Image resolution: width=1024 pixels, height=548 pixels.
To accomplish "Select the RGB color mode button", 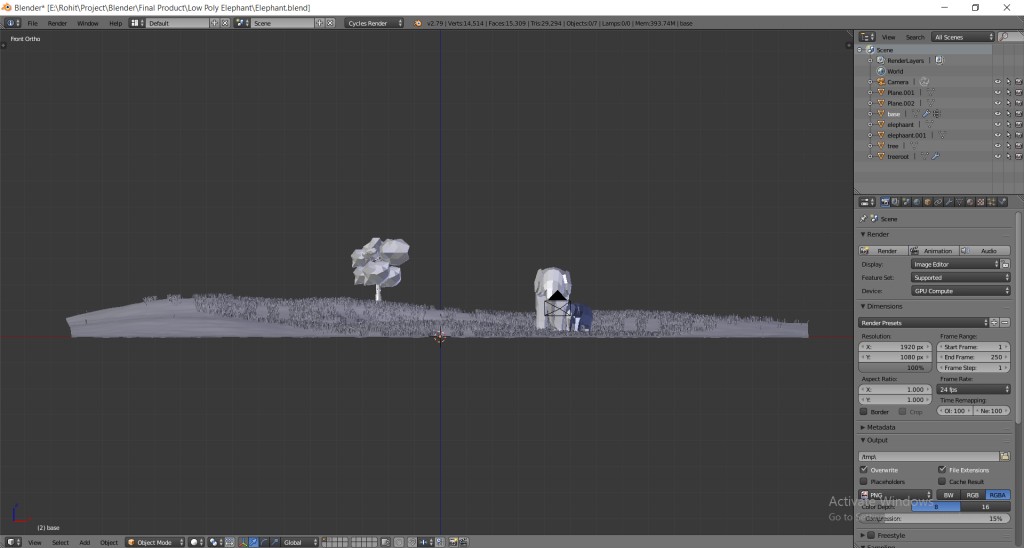I will 973,494.
